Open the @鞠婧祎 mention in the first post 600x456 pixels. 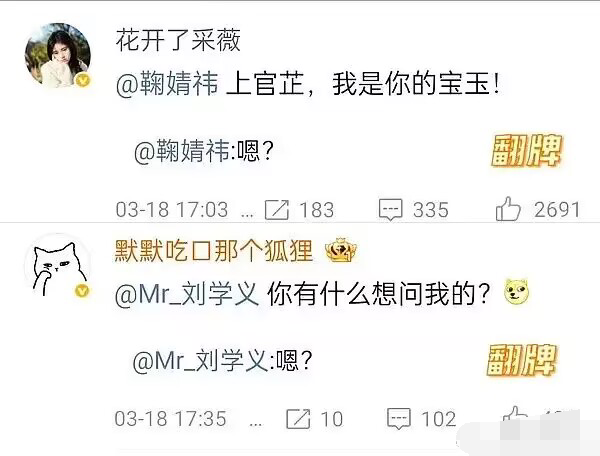[x=167, y=84]
